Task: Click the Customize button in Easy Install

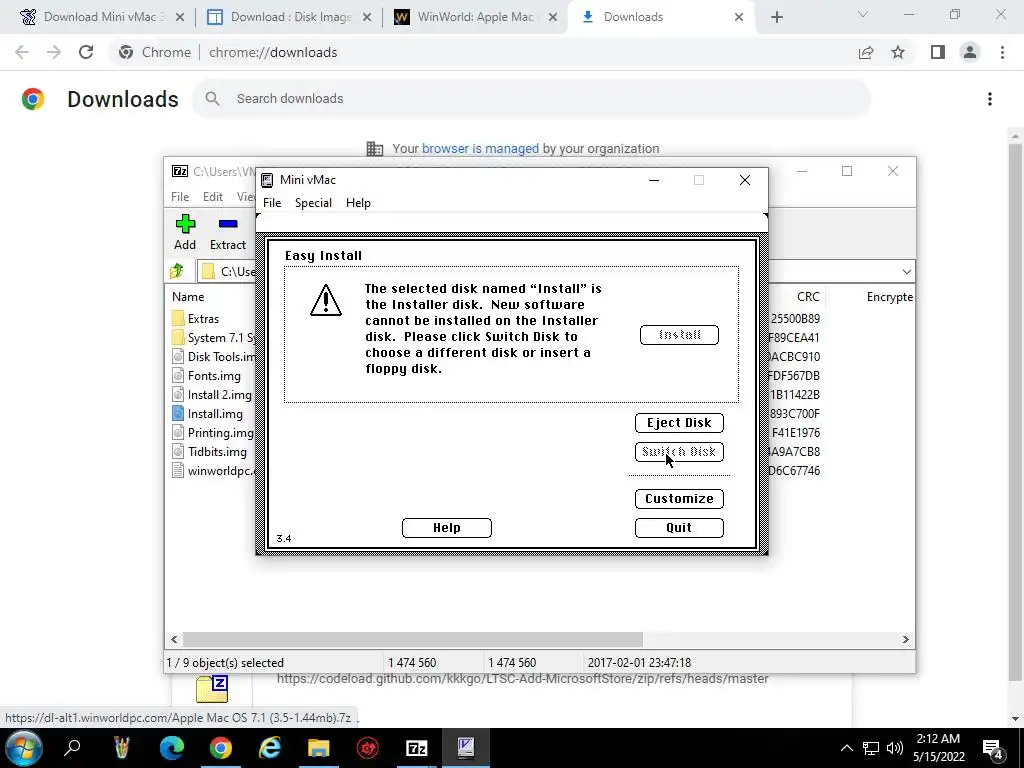Action: [679, 499]
